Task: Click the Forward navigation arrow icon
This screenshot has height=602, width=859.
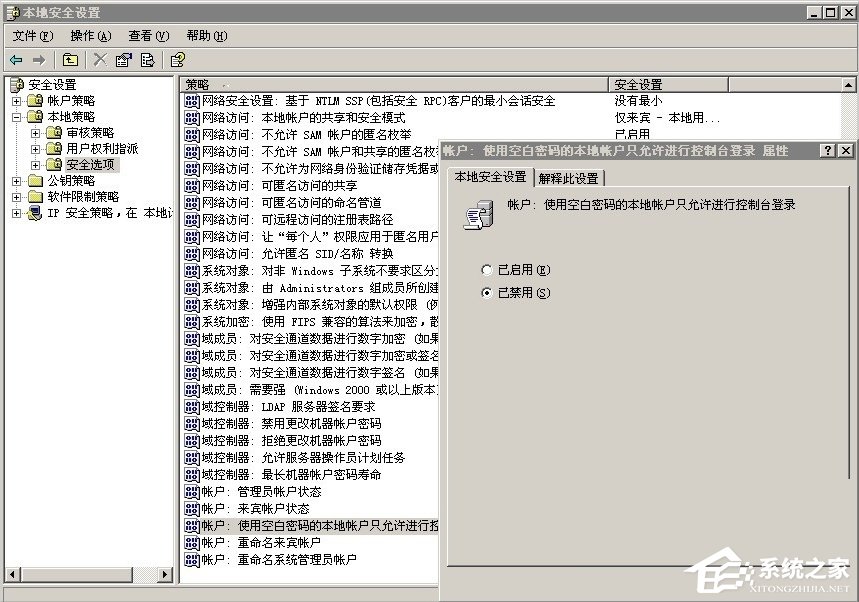Action: click(40, 60)
